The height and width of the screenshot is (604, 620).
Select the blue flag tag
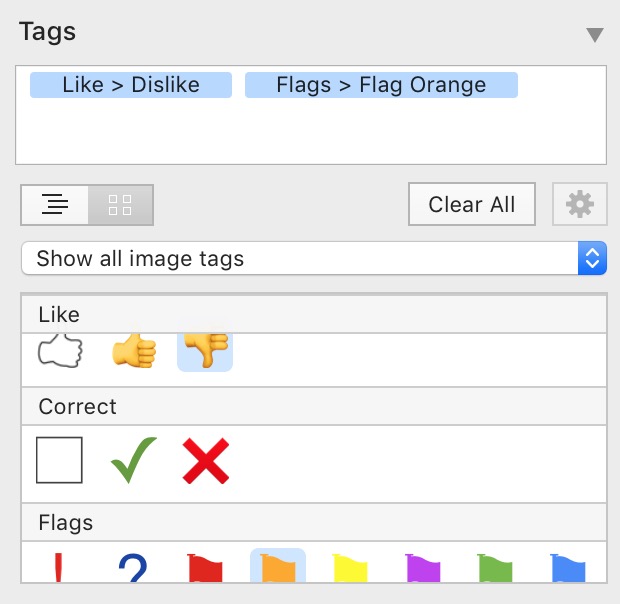click(568, 568)
